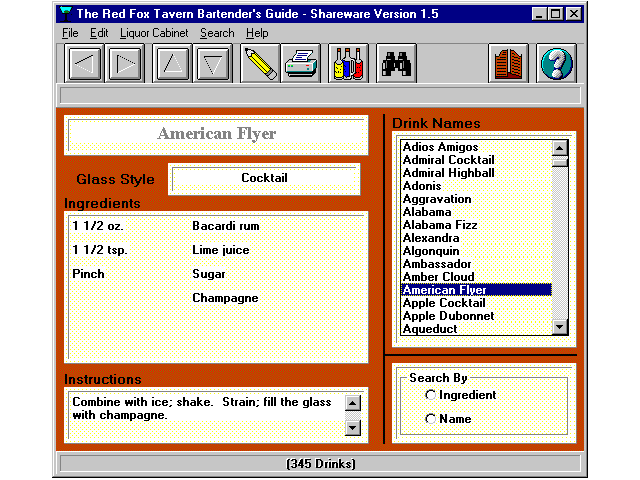Select the Name search radio button
640x480 pixels.
431,419
